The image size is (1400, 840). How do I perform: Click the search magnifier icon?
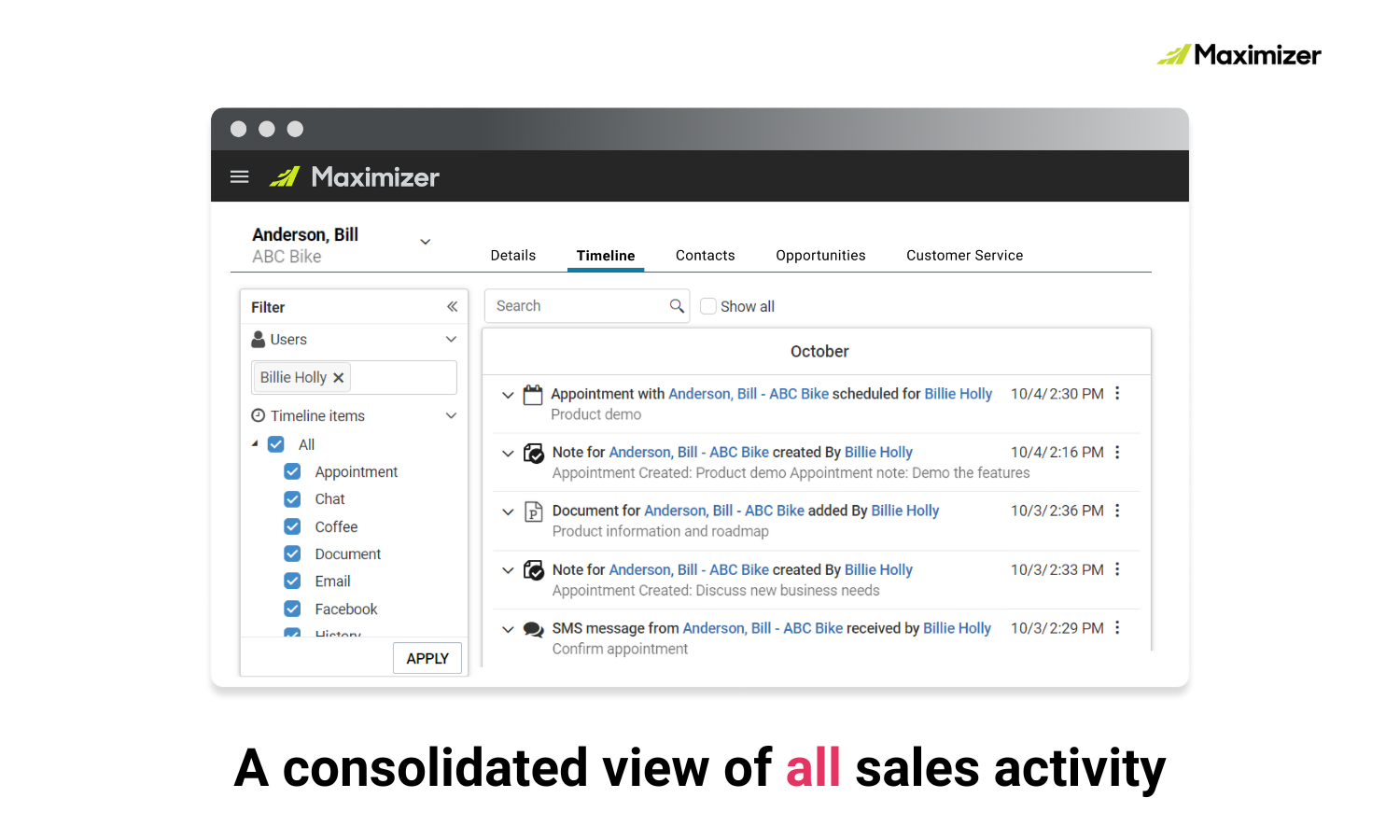(x=677, y=305)
